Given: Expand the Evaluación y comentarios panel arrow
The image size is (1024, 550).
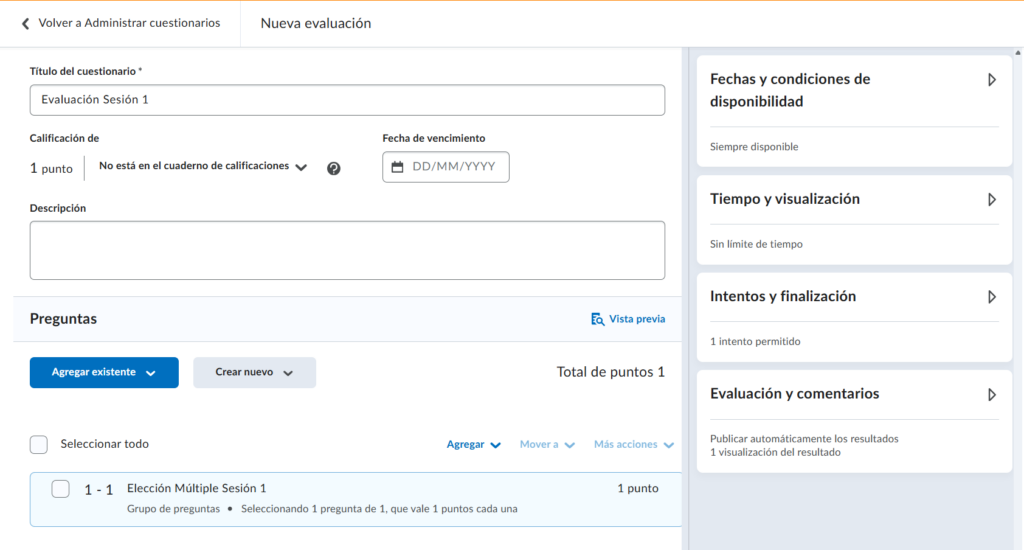Looking at the screenshot, I should tap(991, 394).
